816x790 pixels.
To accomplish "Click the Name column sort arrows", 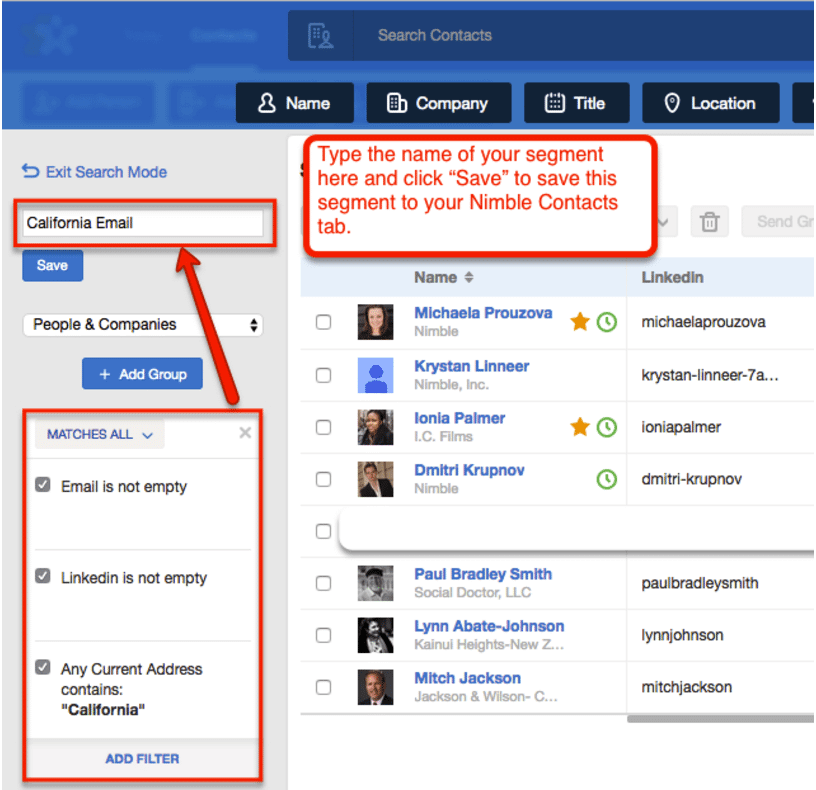I will (469, 278).
